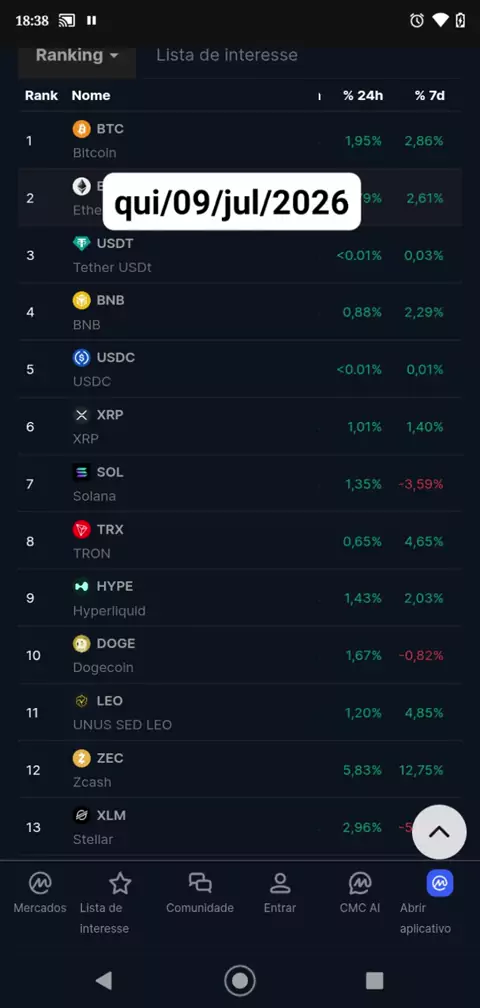Sort by the % 24h column header
The height and width of the screenshot is (1008, 480).
click(363, 96)
